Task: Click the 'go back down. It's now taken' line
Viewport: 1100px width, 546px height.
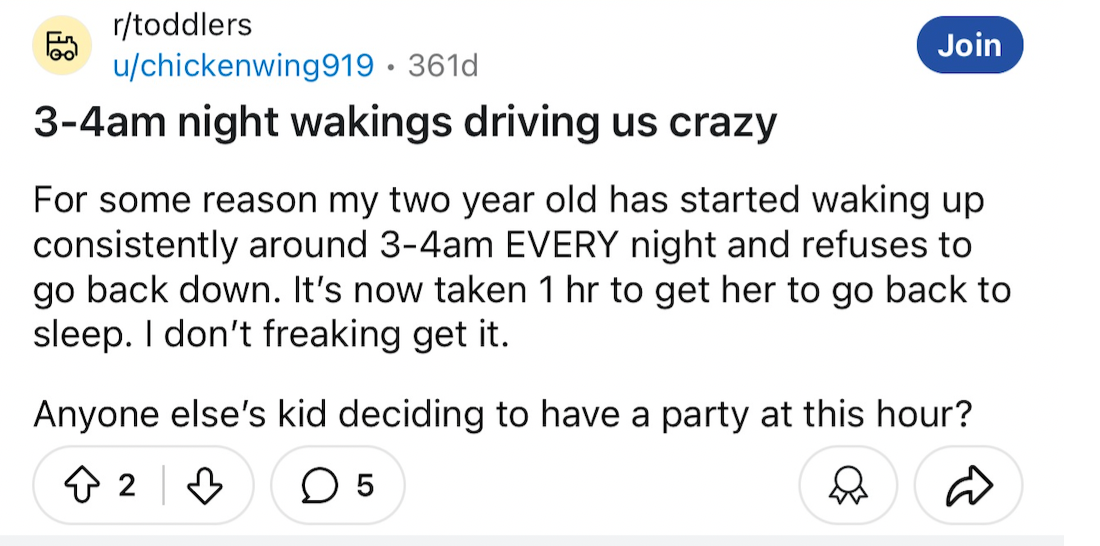Action: coord(522,291)
